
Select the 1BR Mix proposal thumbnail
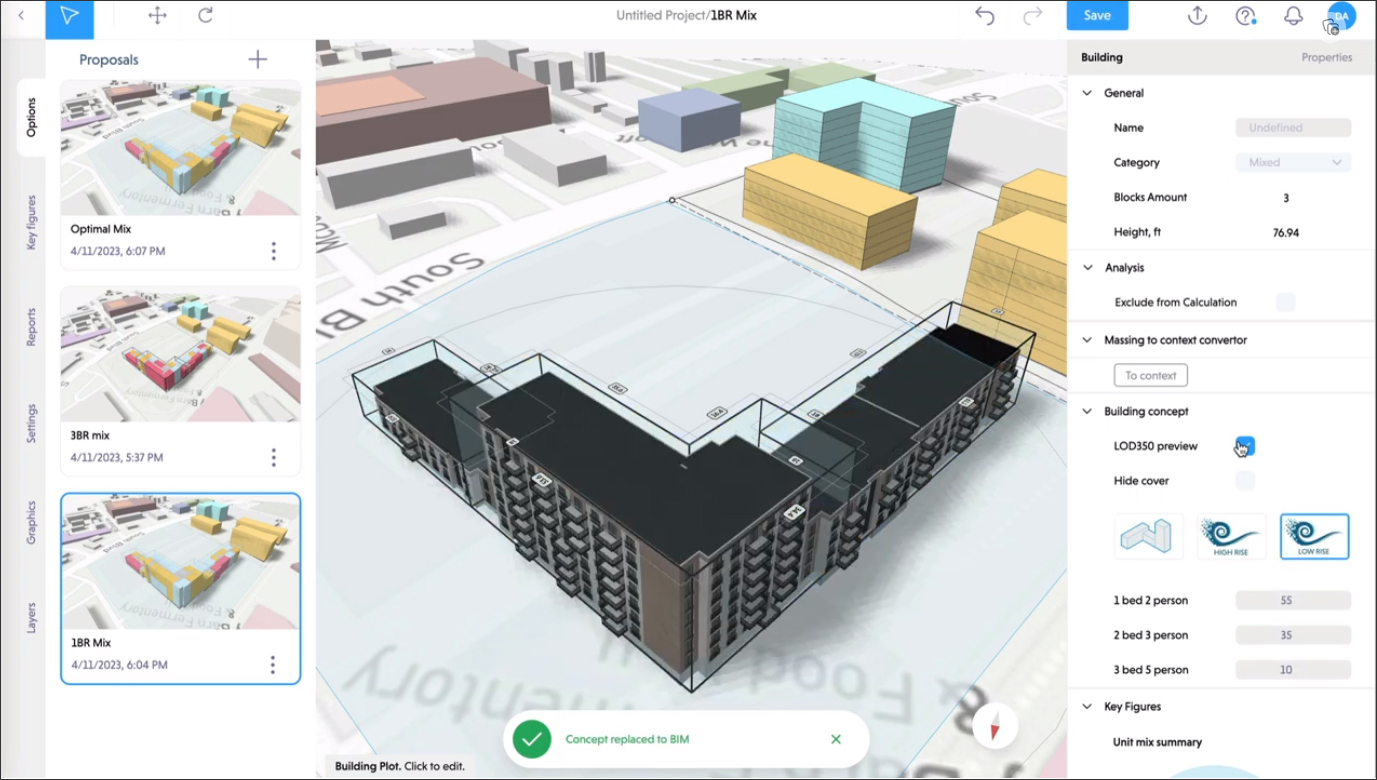pyautogui.click(x=180, y=561)
